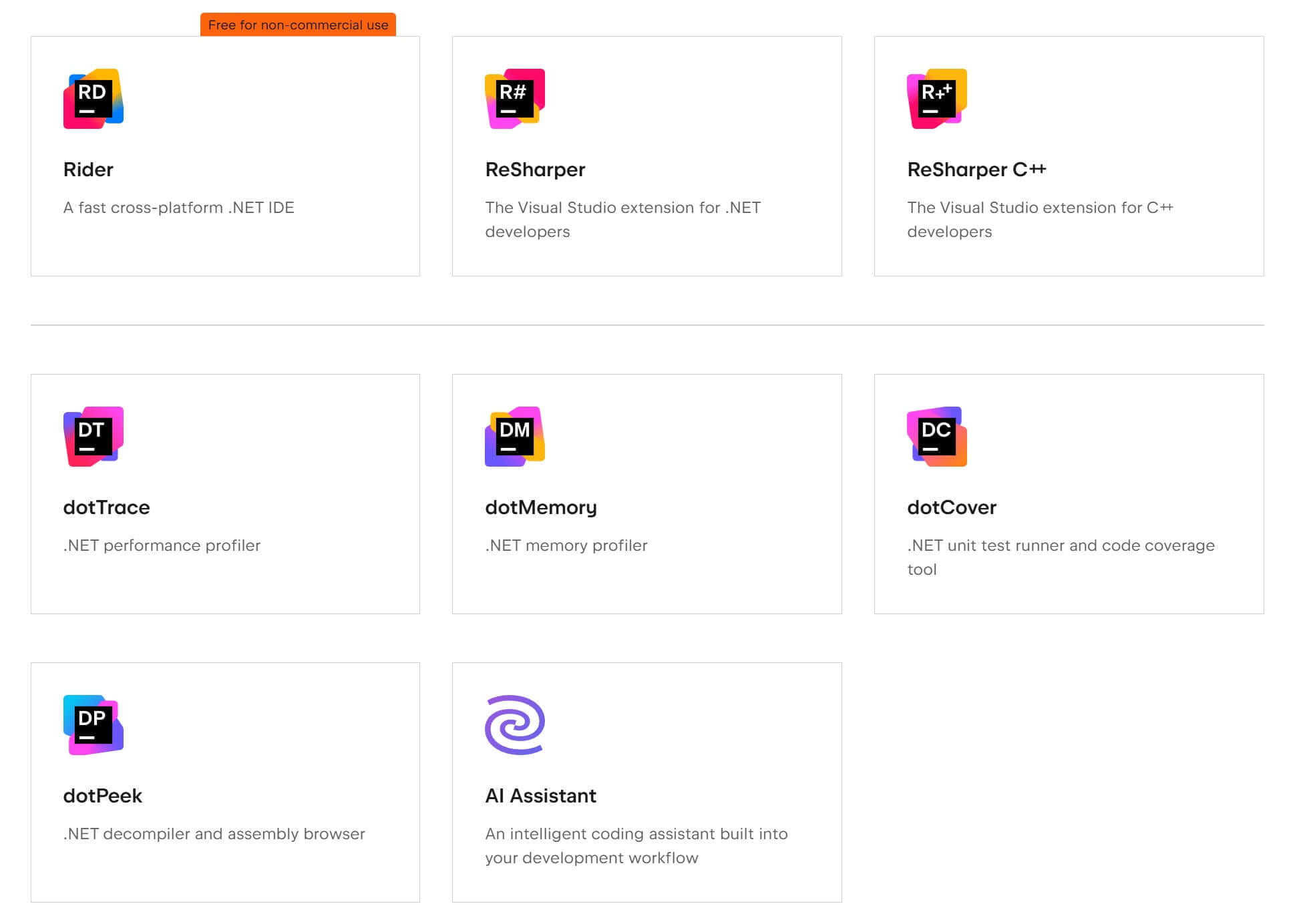
Task: Click 'A fast cross-platform .NET IDE' description
Action: tap(178, 208)
